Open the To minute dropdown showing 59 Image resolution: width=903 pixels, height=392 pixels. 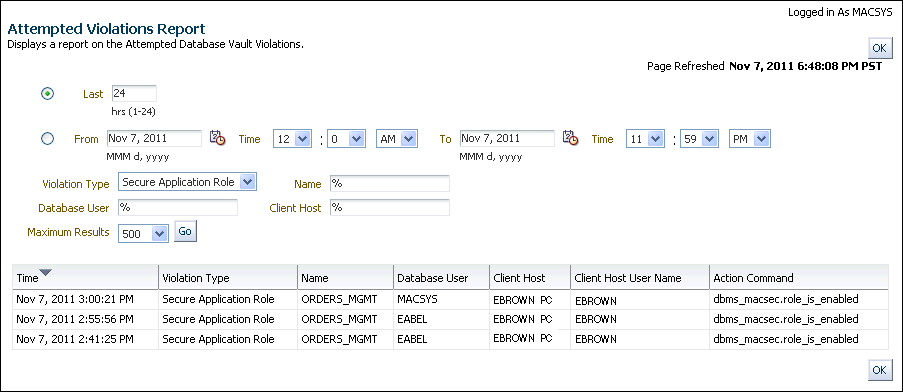pos(699,139)
